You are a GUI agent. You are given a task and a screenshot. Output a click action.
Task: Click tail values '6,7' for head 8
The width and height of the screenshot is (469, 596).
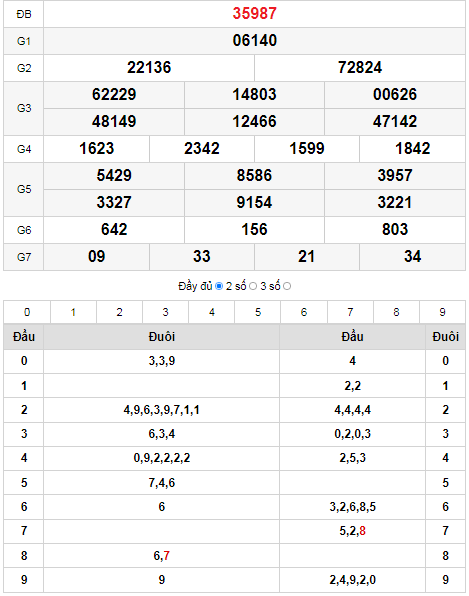point(162,556)
